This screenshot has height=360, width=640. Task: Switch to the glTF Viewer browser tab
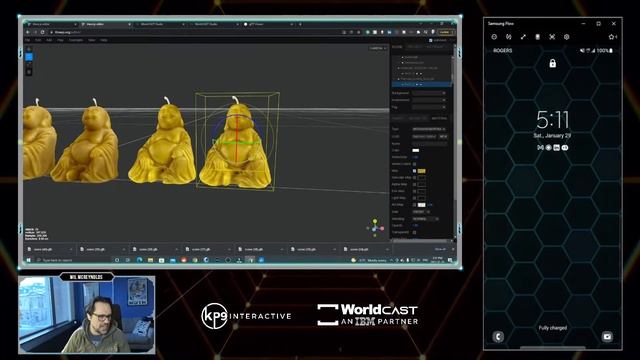267,24
